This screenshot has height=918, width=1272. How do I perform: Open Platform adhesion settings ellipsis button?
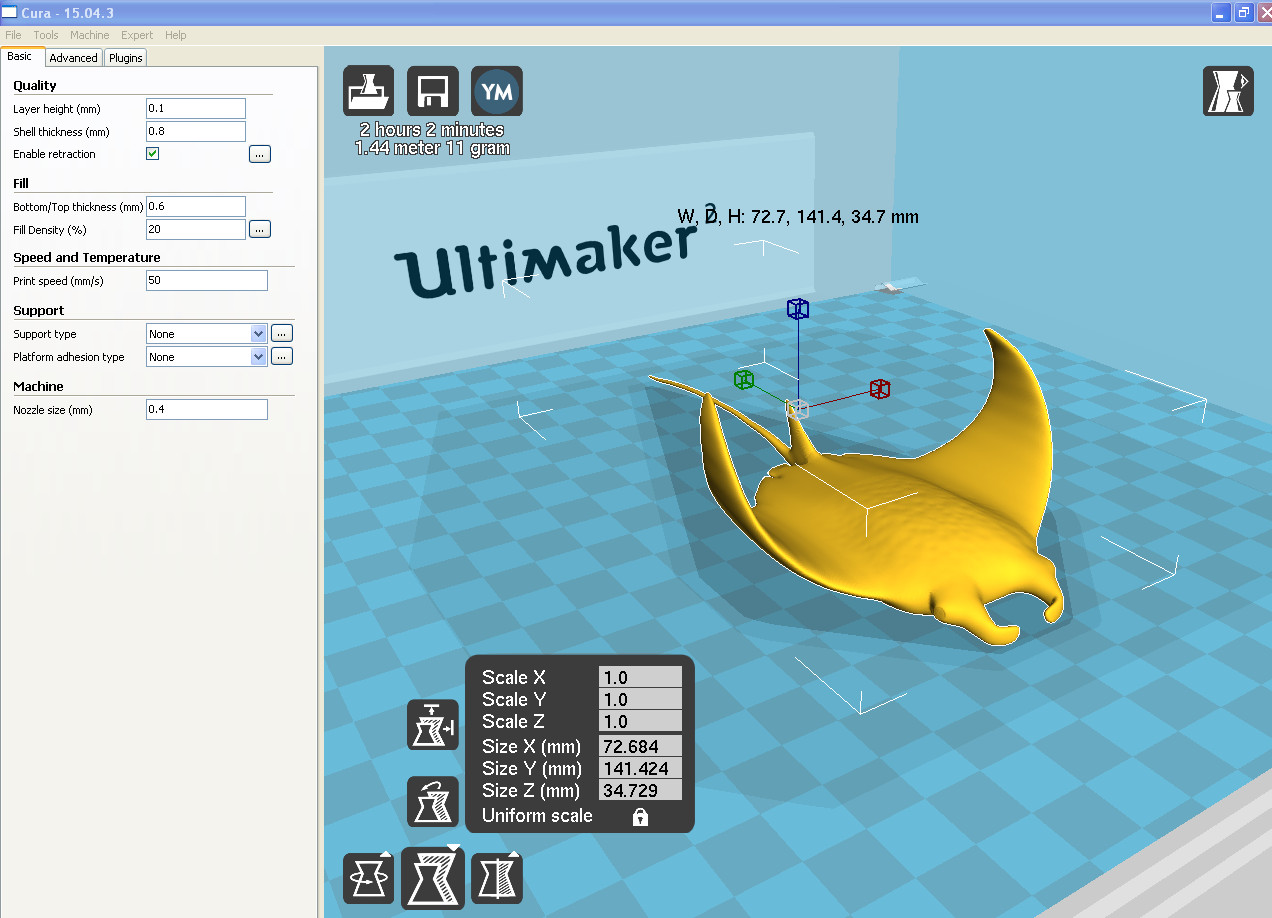[282, 356]
